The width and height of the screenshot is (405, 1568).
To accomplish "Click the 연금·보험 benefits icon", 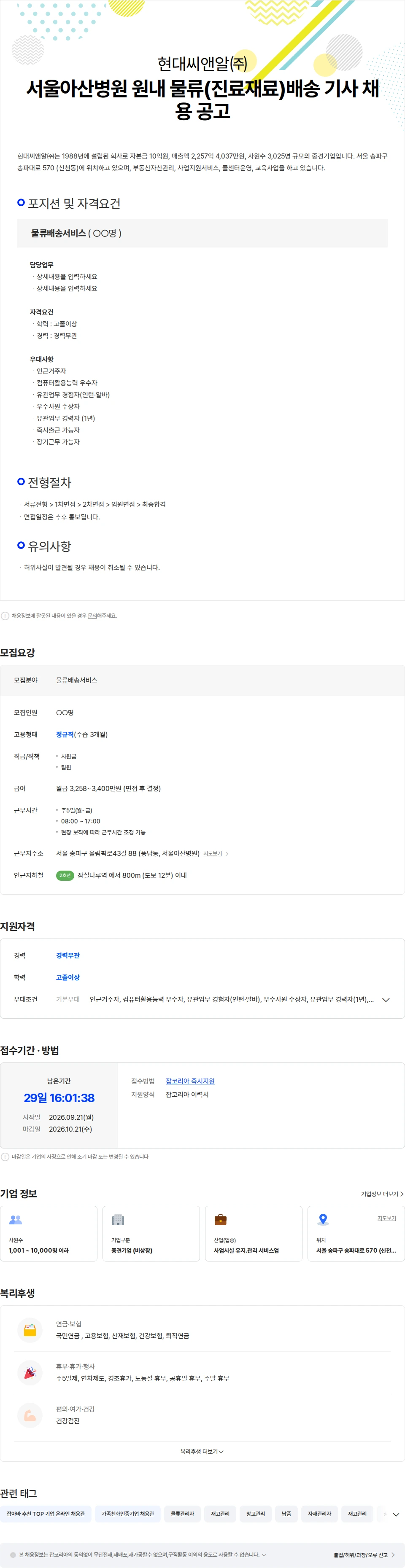I will 30,1330.
